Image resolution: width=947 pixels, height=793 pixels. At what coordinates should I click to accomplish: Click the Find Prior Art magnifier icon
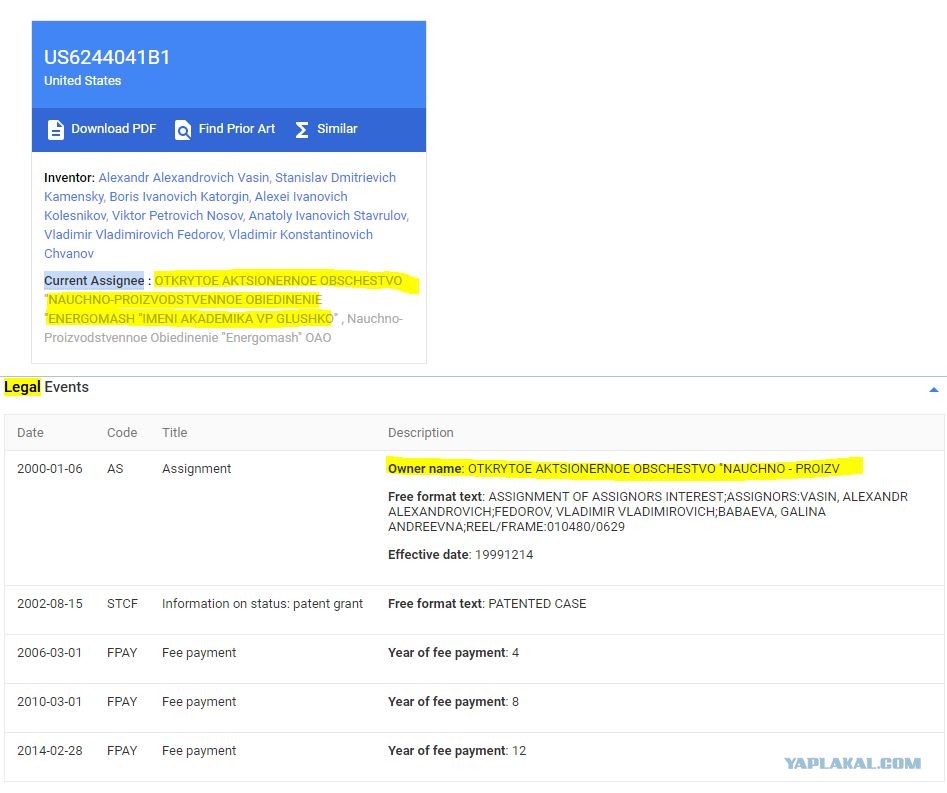(x=182, y=129)
